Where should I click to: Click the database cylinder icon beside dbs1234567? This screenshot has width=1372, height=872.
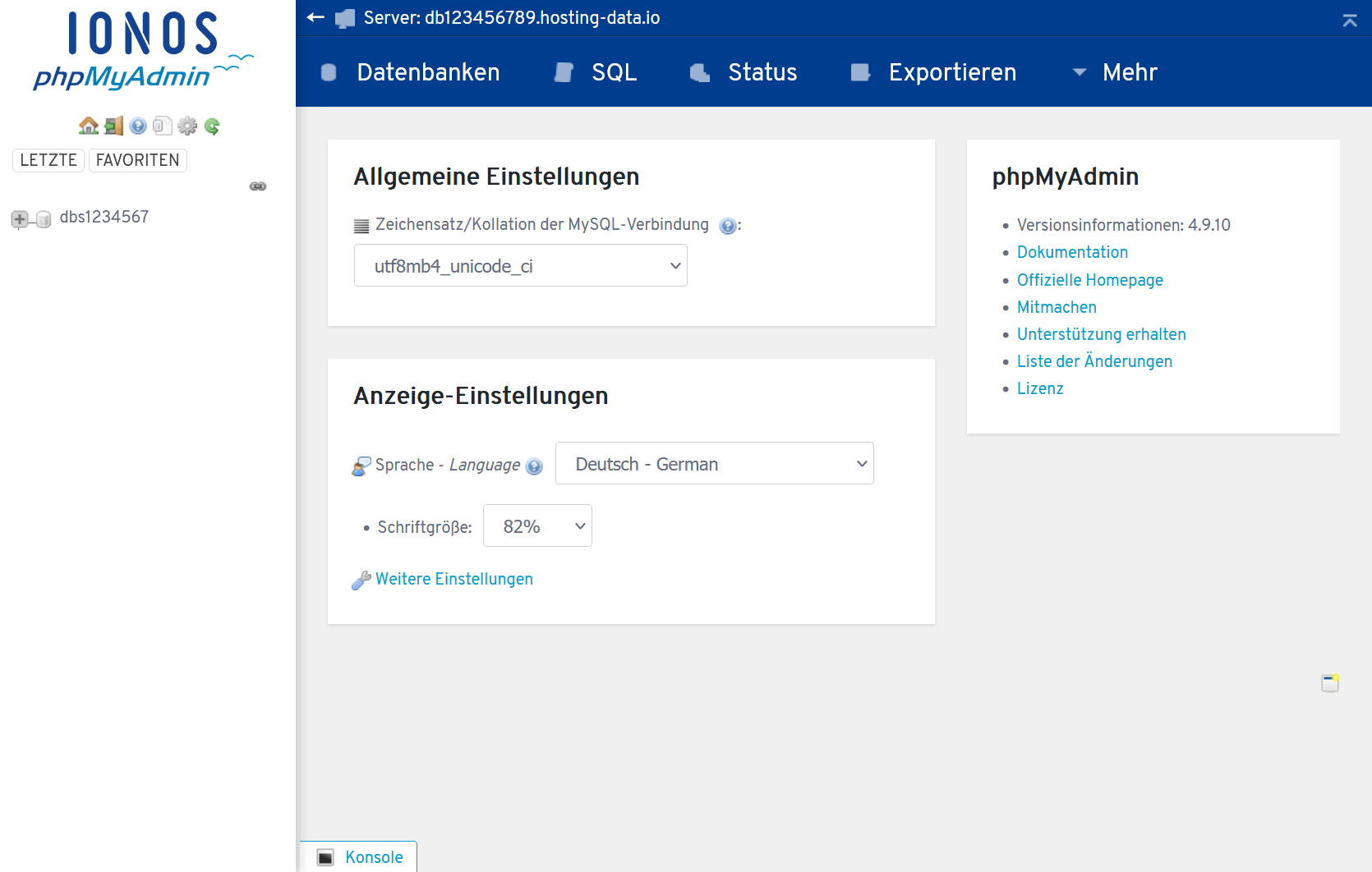[44, 219]
